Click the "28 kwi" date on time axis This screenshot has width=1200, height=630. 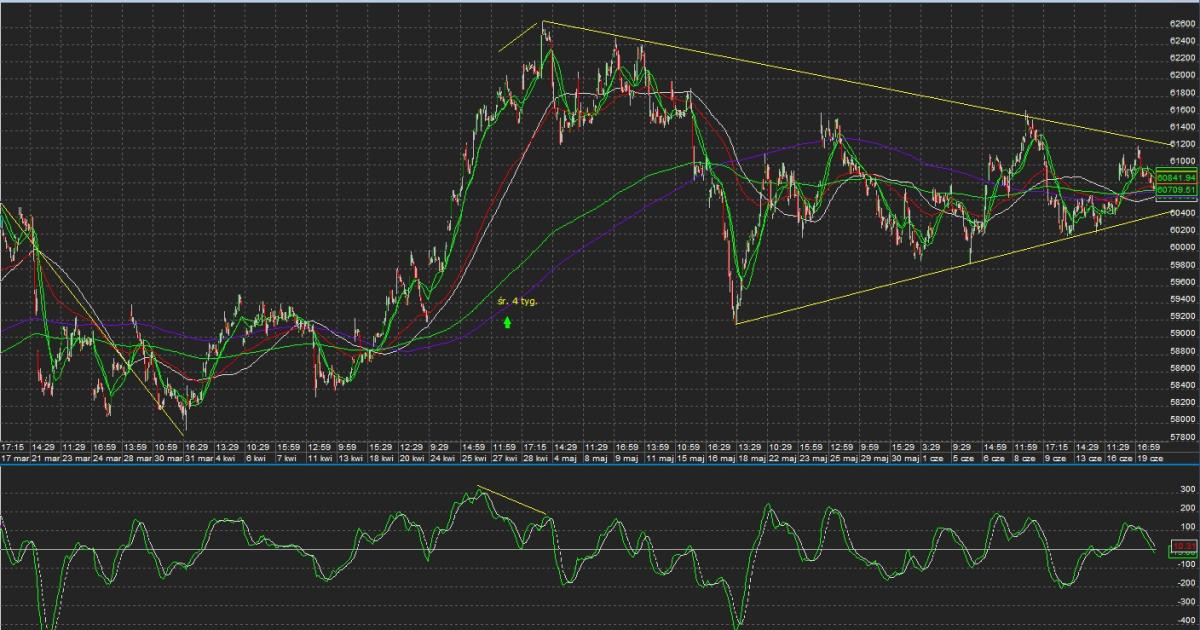(x=535, y=458)
